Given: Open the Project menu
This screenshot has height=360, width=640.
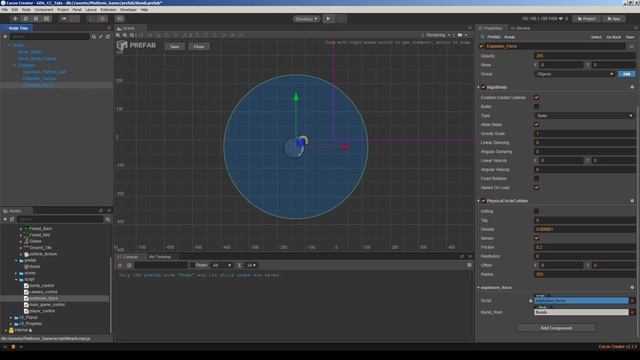Looking at the screenshot, I should (63, 9).
